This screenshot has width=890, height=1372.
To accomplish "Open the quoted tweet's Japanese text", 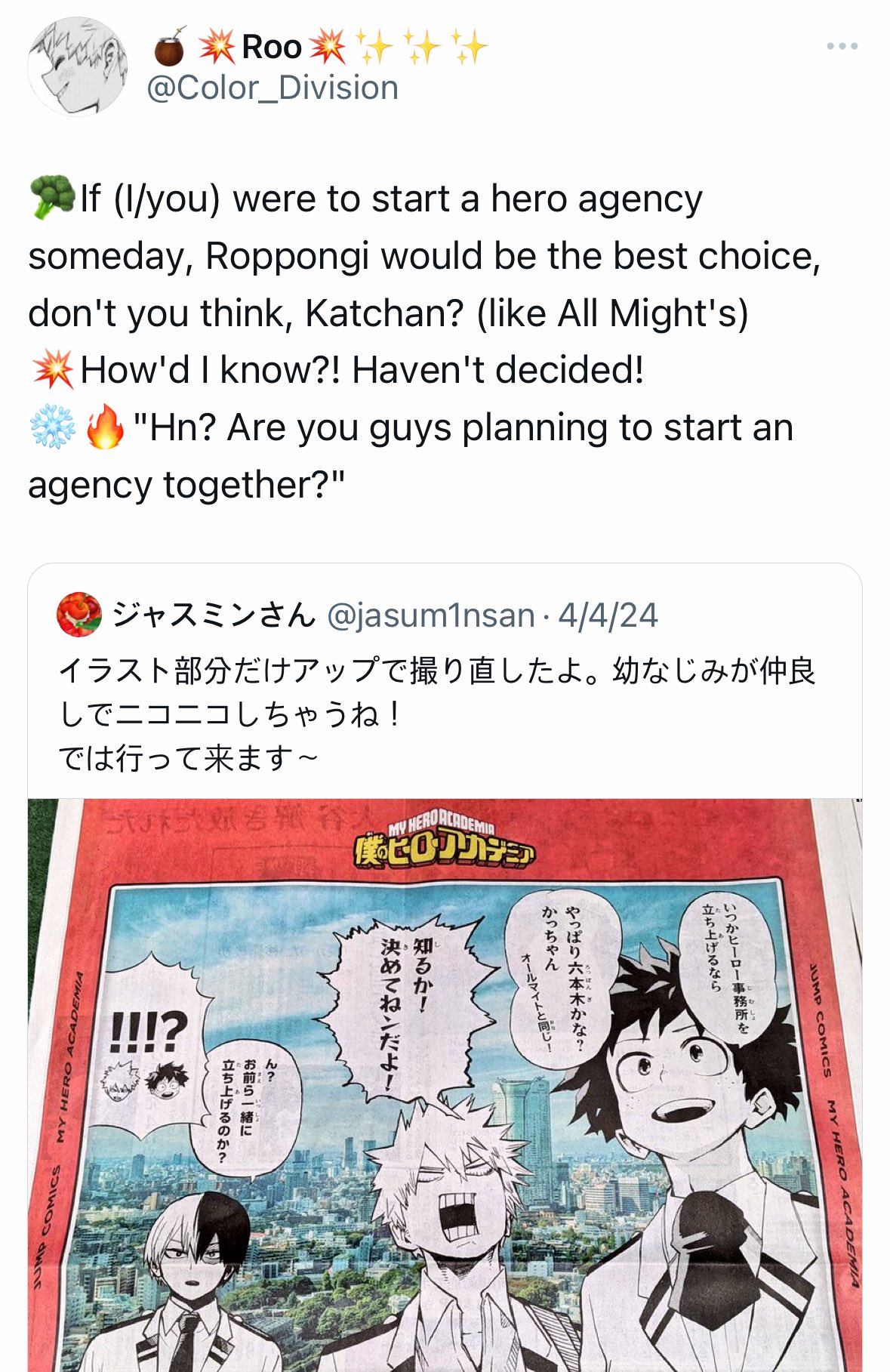I will [437, 714].
